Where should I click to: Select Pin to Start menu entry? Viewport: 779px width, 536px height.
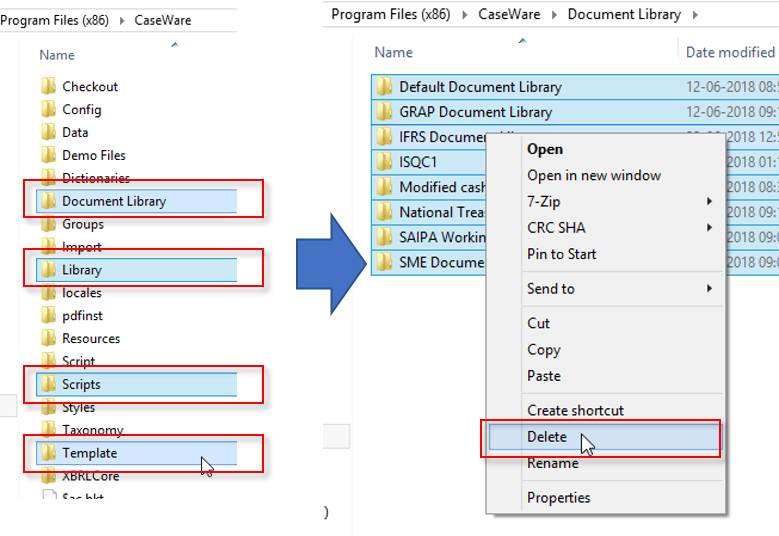click(x=561, y=254)
